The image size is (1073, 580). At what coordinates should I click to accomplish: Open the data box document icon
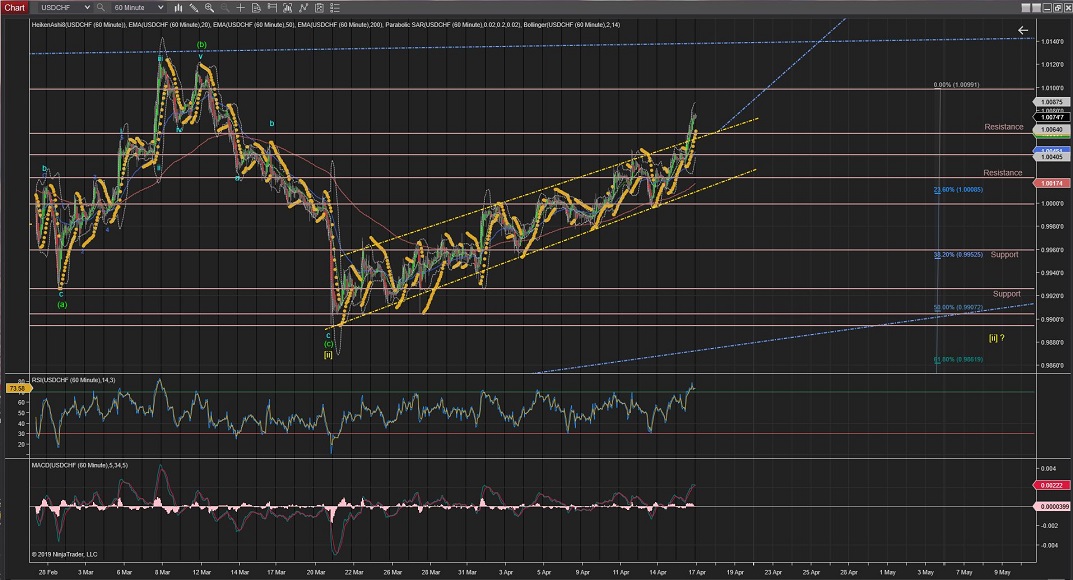click(x=256, y=8)
